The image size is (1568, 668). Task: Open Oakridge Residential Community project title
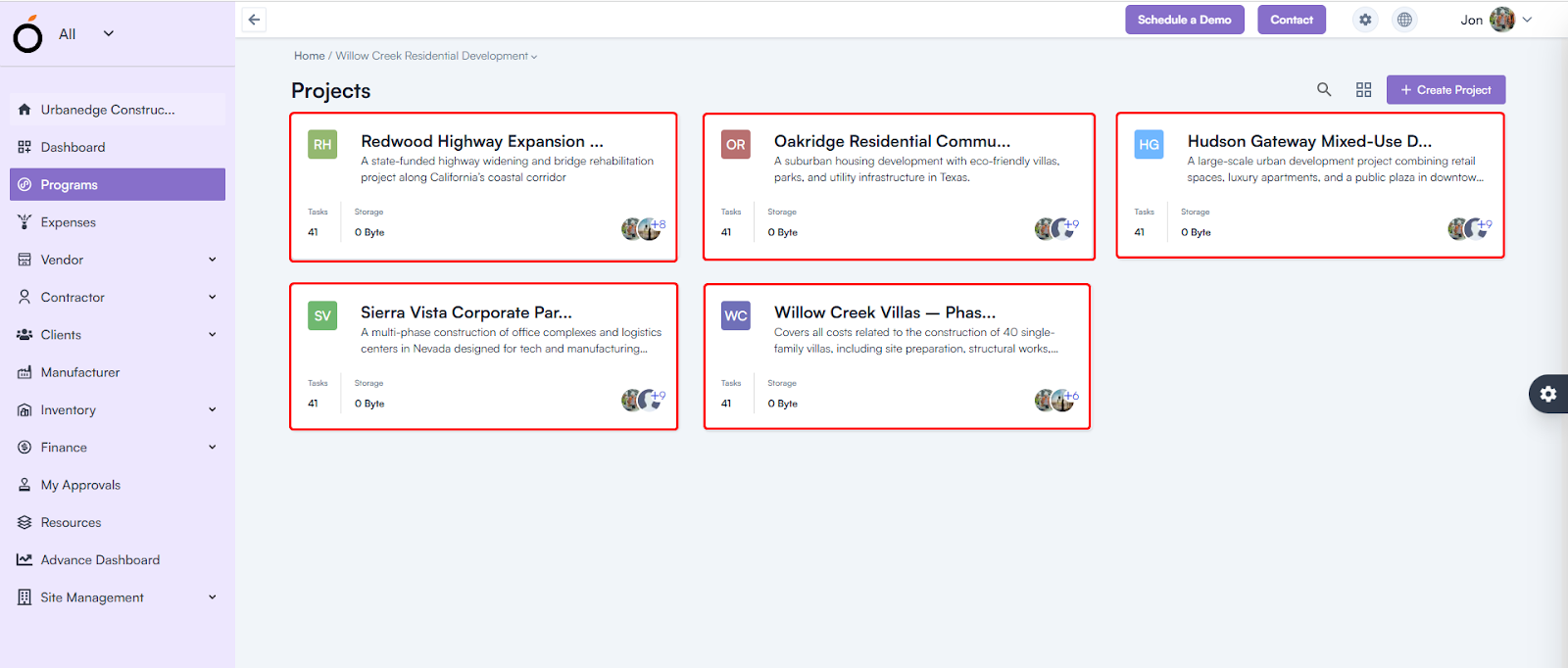point(892,141)
